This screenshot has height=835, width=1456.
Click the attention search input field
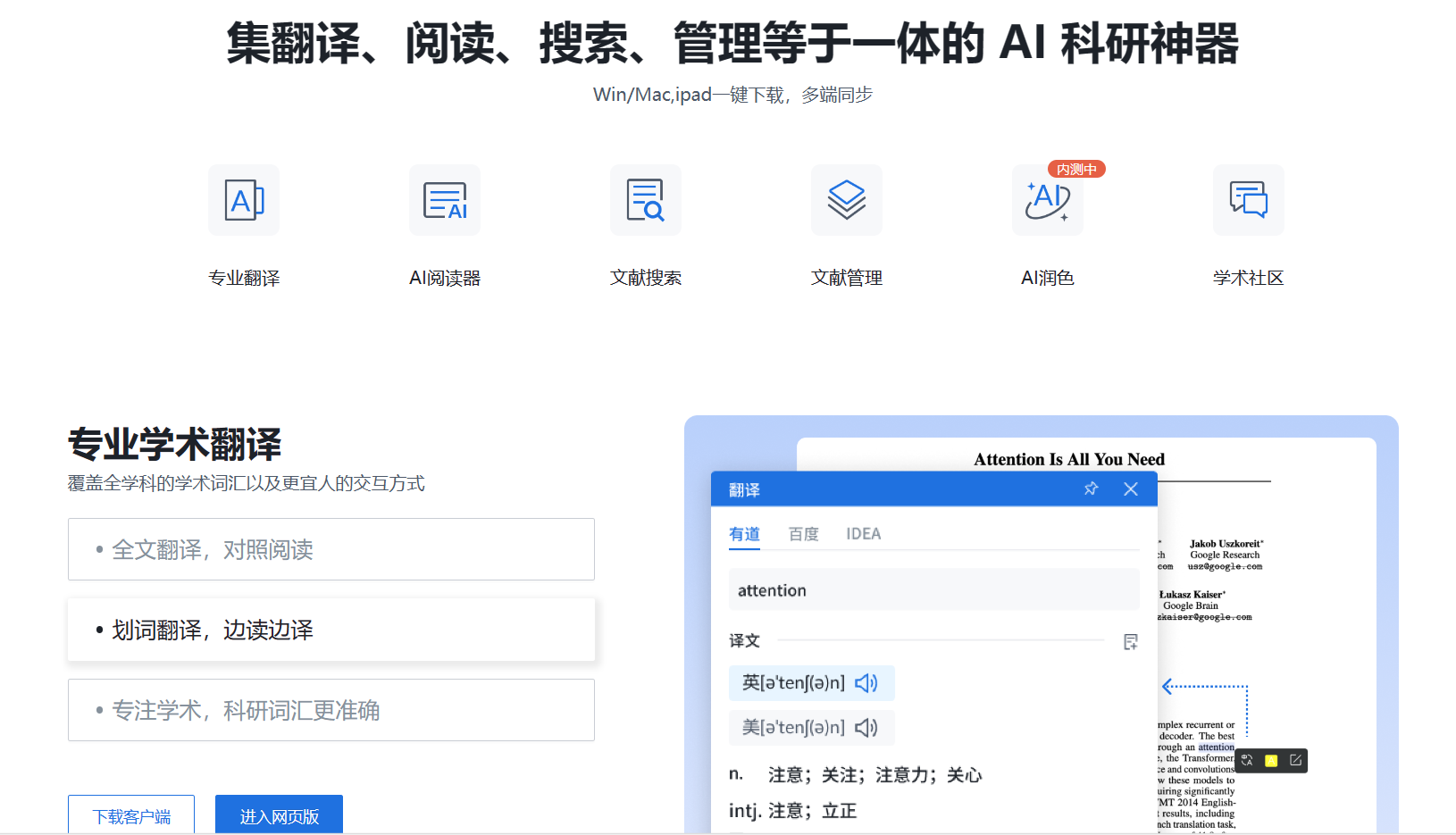click(933, 589)
